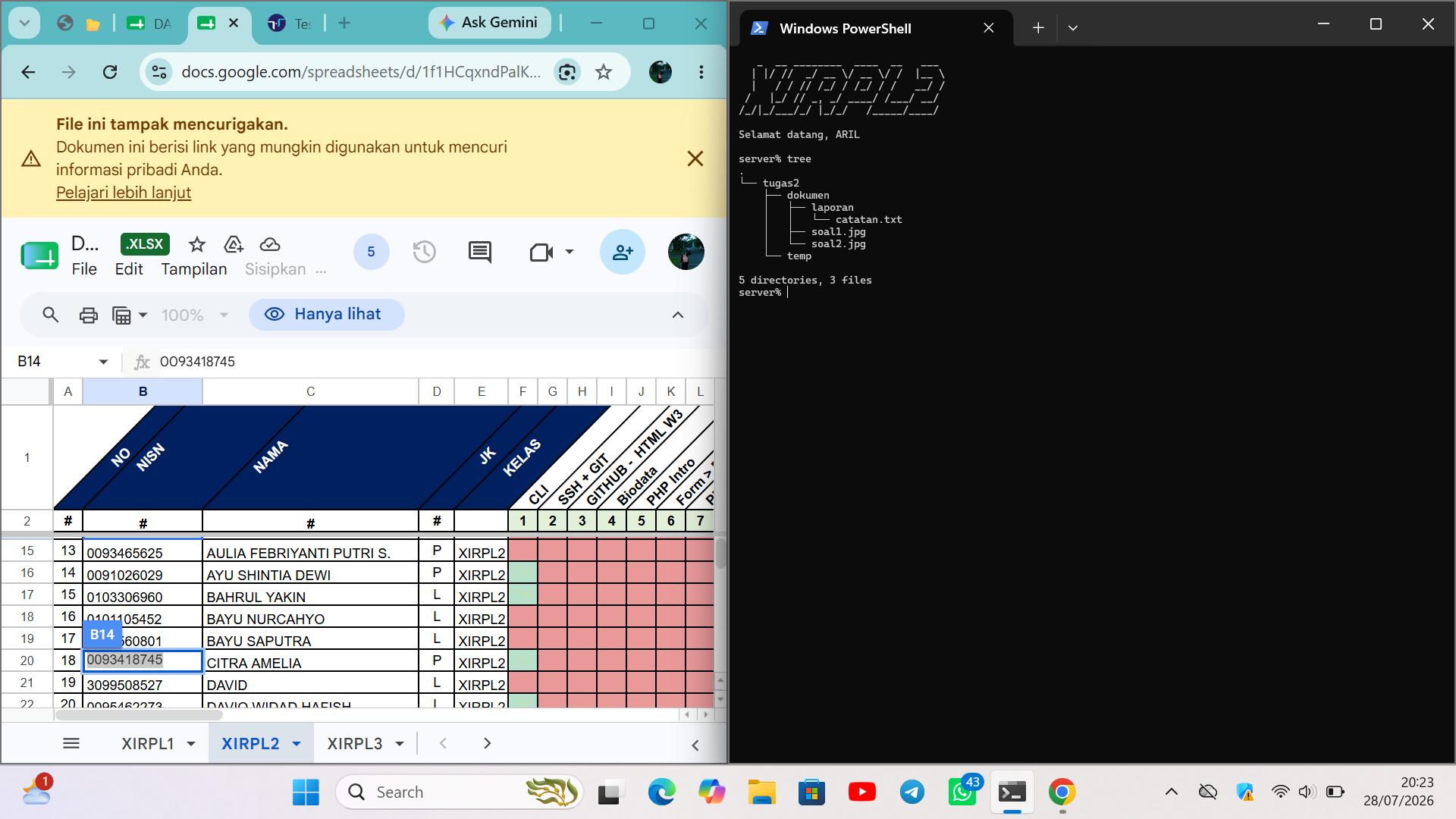Click the Google Sheets home logo
This screenshot has width=1456, height=819.
pyautogui.click(x=39, y=256)
